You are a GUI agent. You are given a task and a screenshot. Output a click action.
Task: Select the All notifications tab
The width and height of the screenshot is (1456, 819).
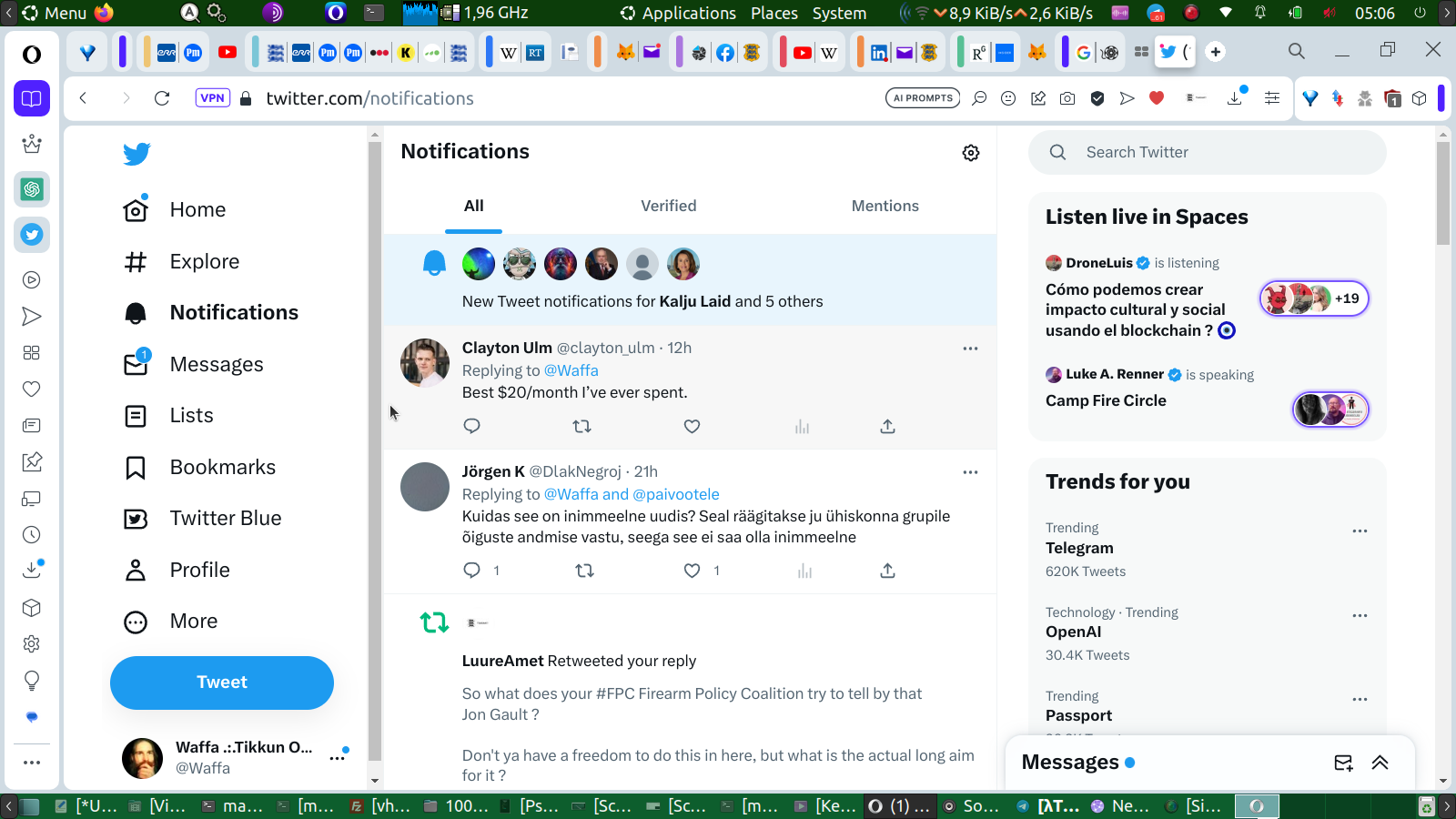(474, 207)
